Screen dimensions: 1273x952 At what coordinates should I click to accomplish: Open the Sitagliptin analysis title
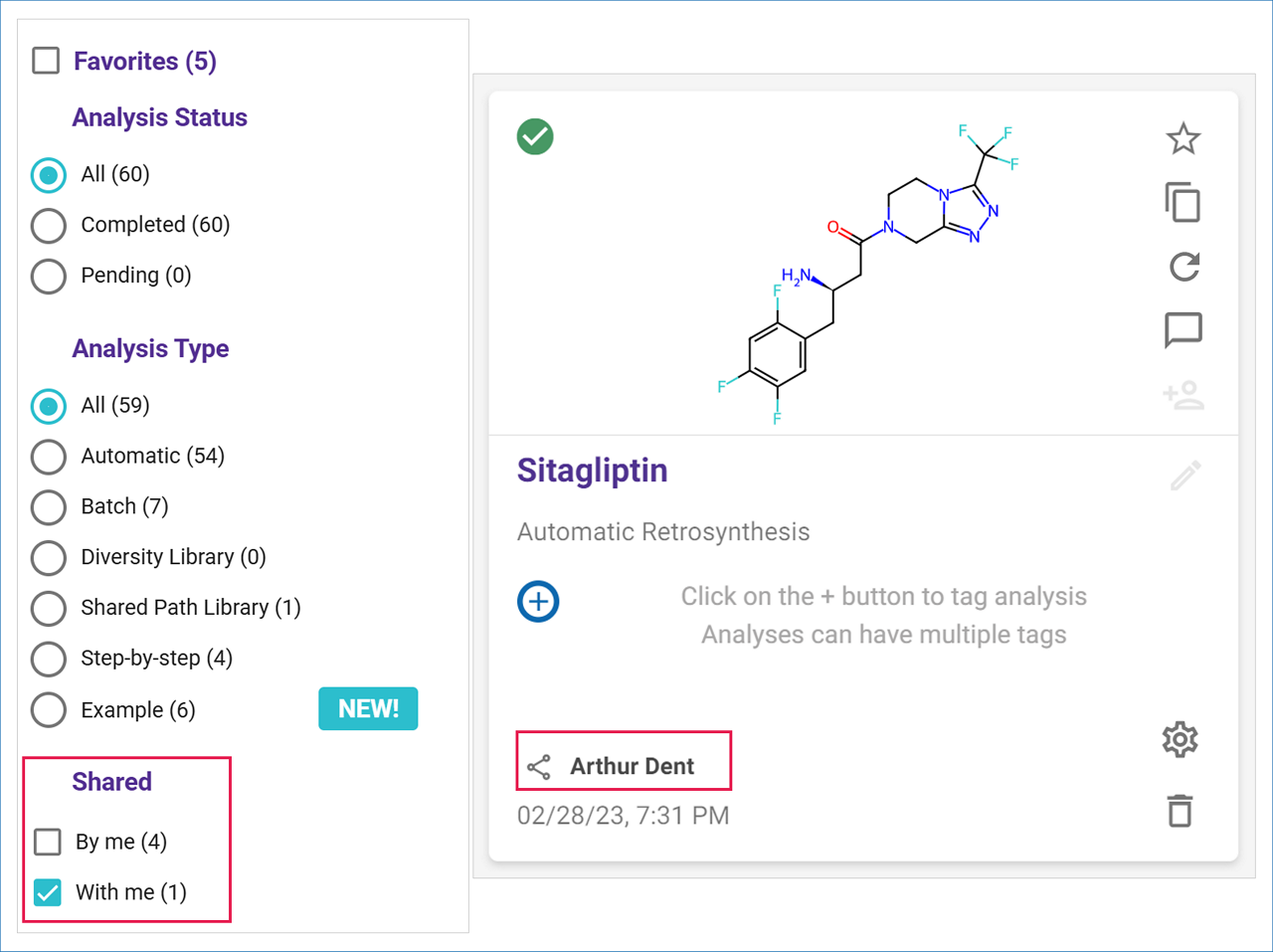[x=592, y=471]
